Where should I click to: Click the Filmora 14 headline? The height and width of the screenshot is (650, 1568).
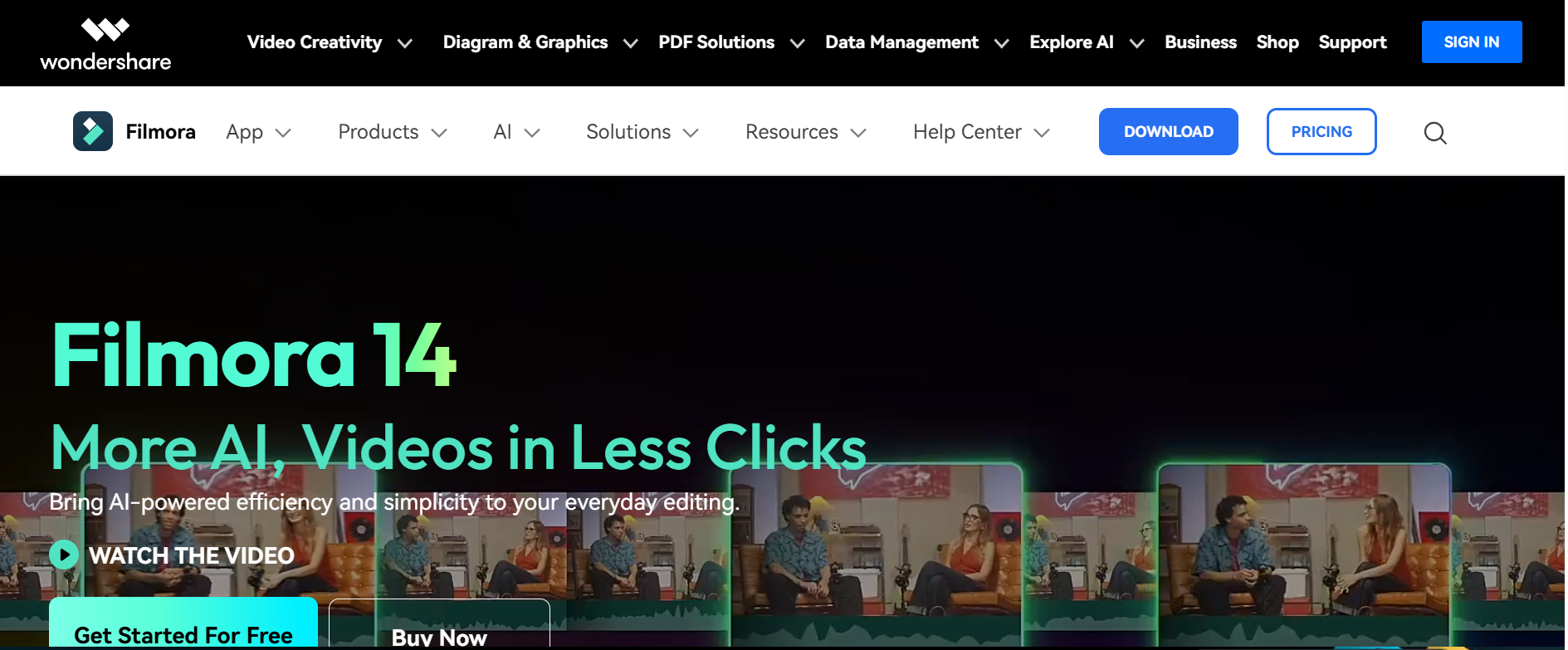click(254, 356)
